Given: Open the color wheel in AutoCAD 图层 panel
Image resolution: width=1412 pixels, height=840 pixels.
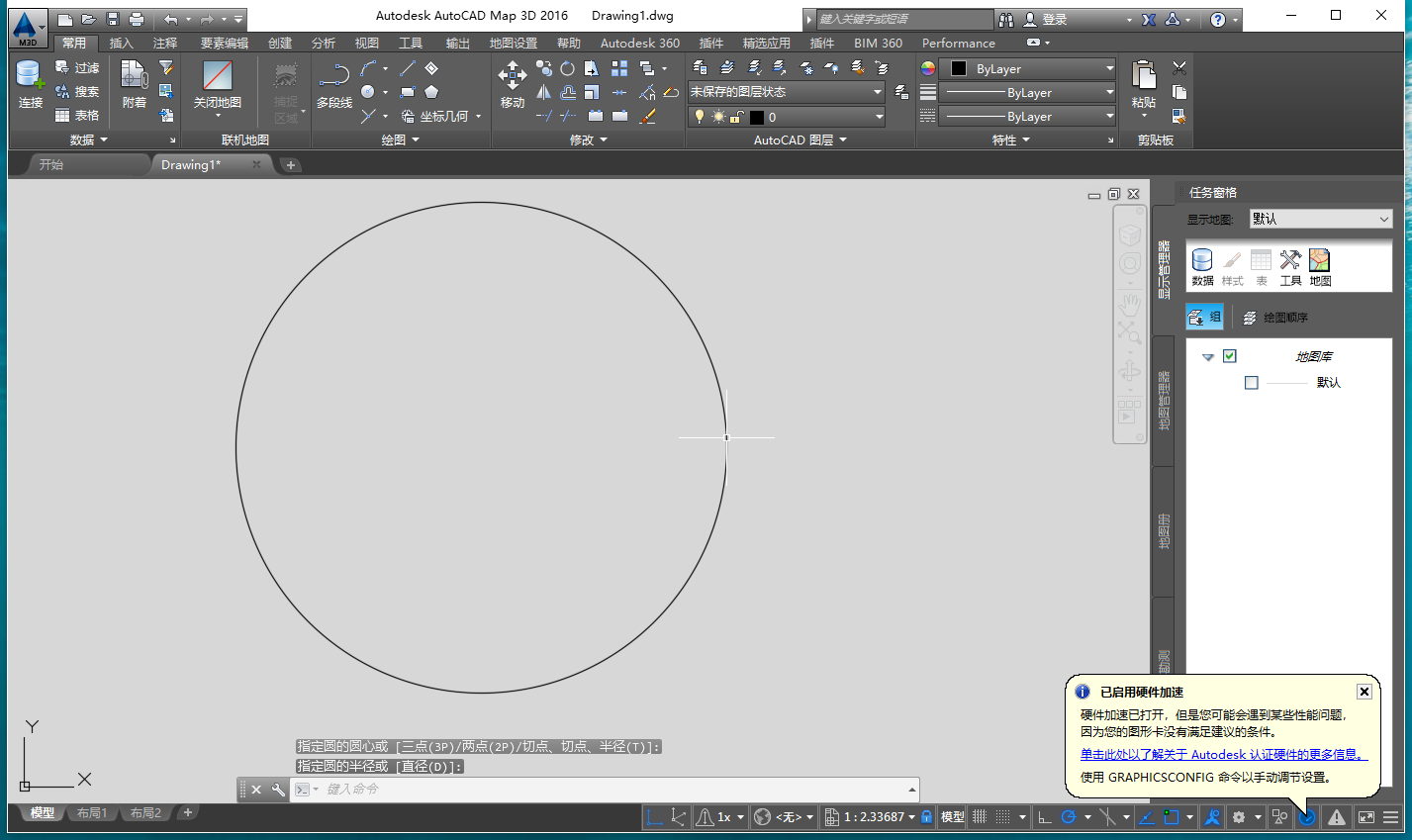Looking at the screenshot, I should click(927, 68).
